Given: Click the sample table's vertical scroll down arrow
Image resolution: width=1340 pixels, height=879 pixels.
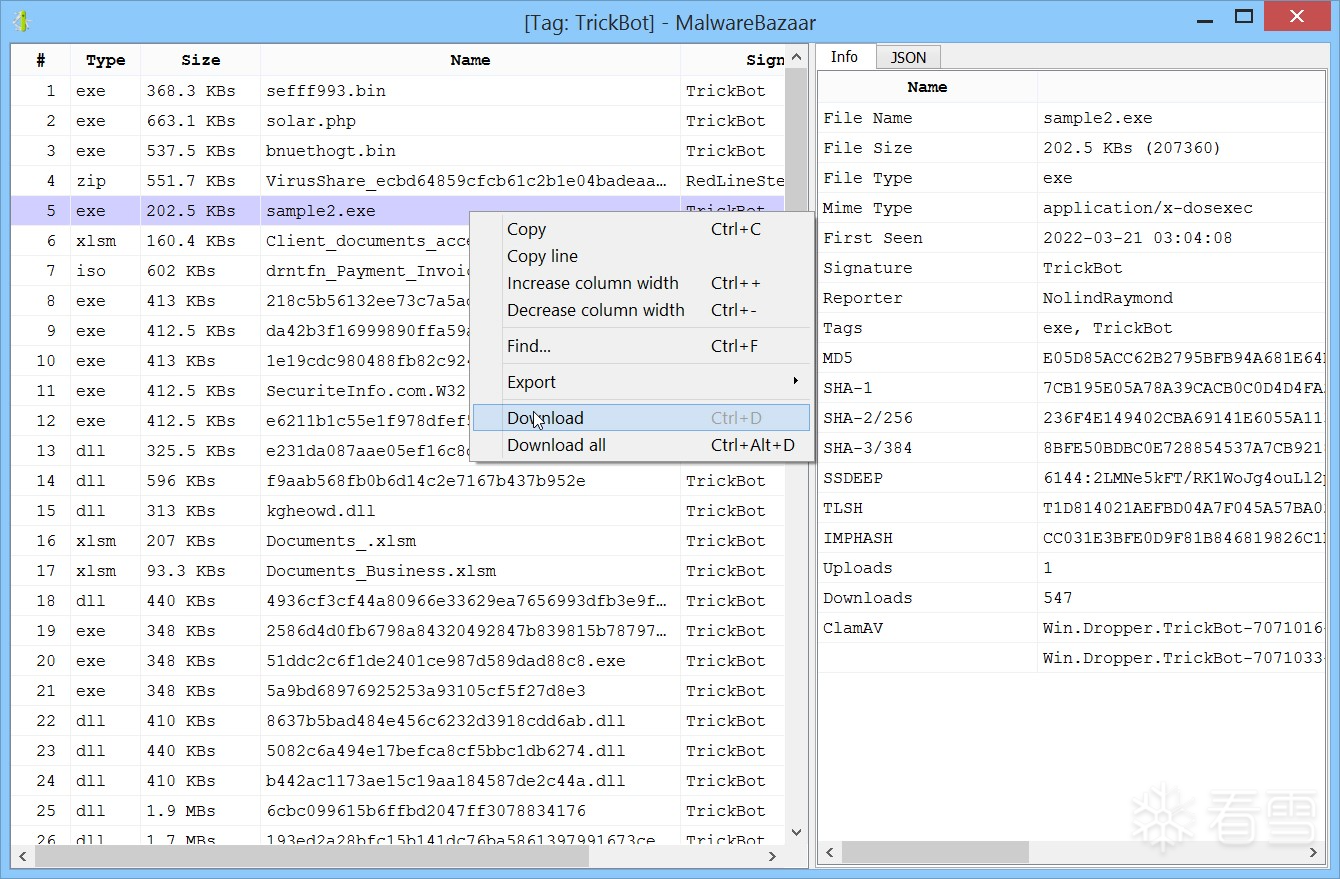Looking at the screenshot, I should pyautogui.click(x=796, y=832).
